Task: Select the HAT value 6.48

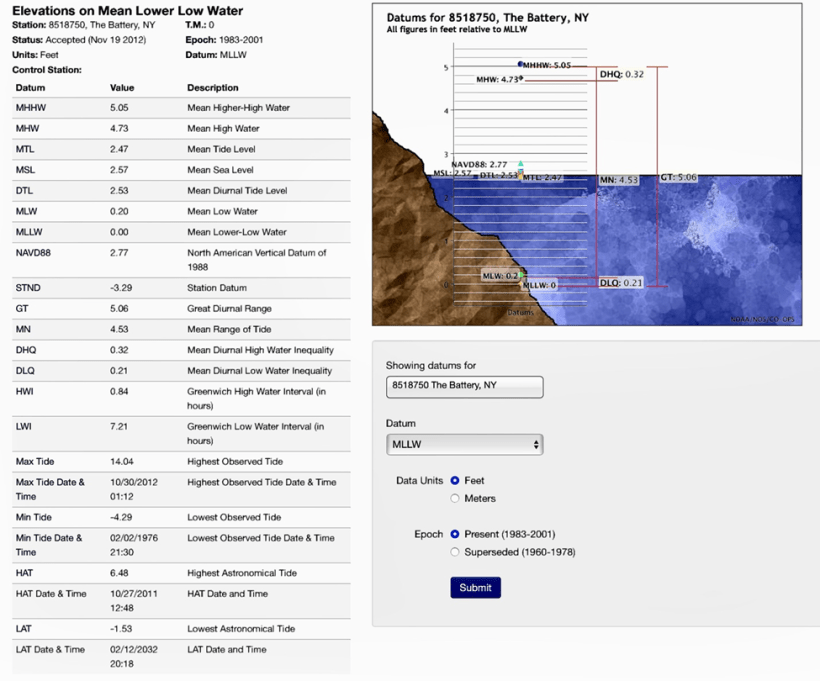Action: tap(119, 573)
